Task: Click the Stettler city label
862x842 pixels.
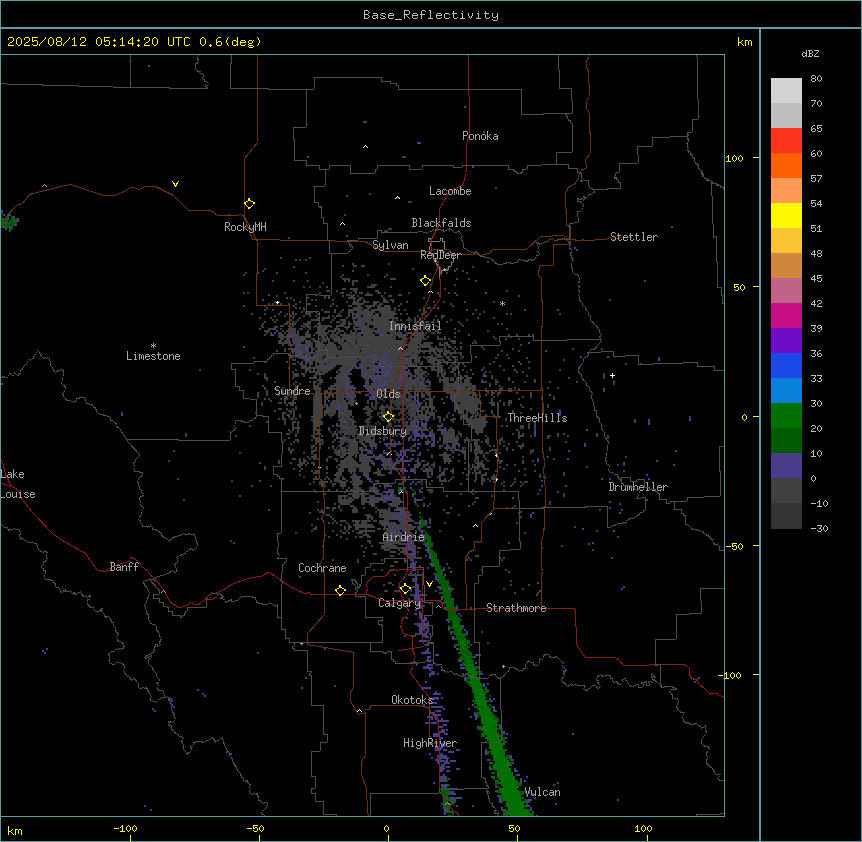Action: [x=634, y=237]
